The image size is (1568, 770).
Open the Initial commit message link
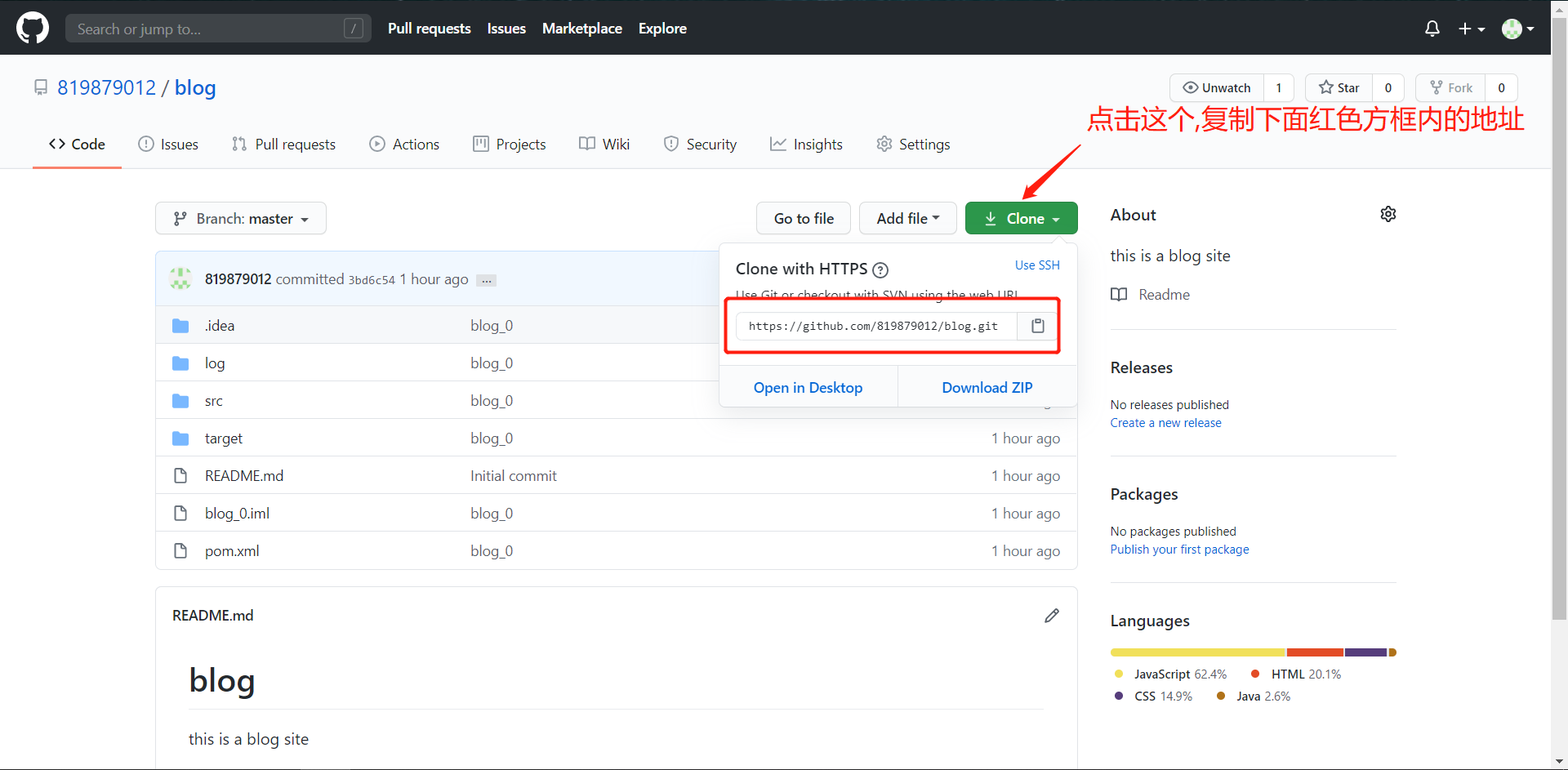click(x=513, y=475)
